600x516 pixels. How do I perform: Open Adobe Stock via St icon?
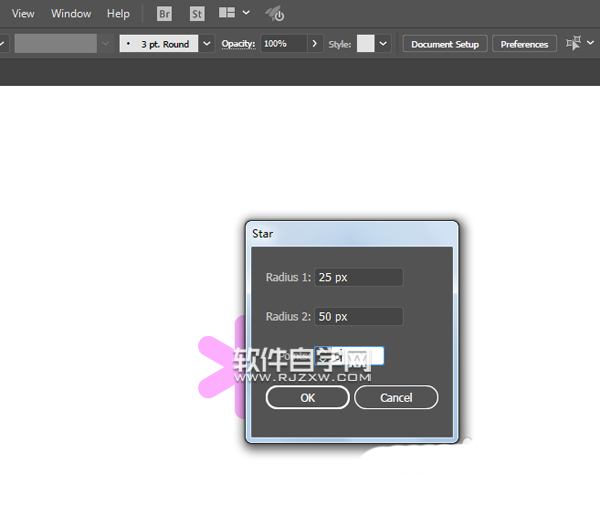pyautogui.click(x=197, y=14)
